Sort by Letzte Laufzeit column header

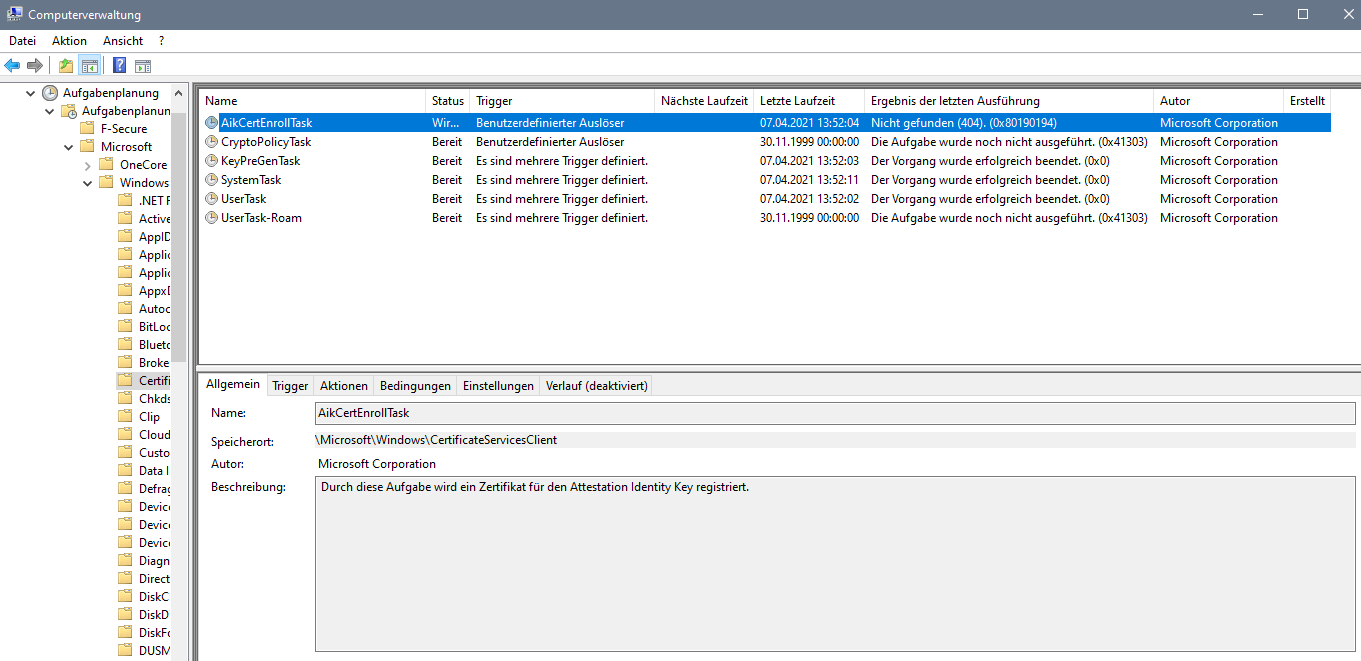tap(810, 101)
